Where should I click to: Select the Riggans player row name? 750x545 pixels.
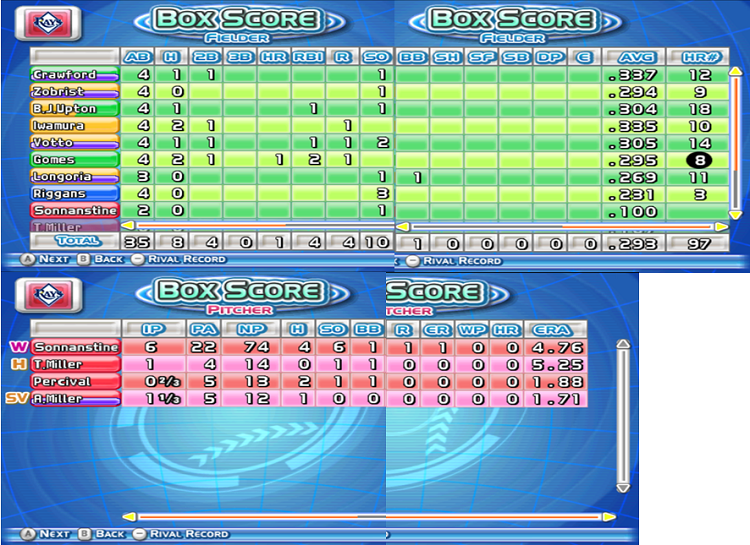tap(75, 193)
